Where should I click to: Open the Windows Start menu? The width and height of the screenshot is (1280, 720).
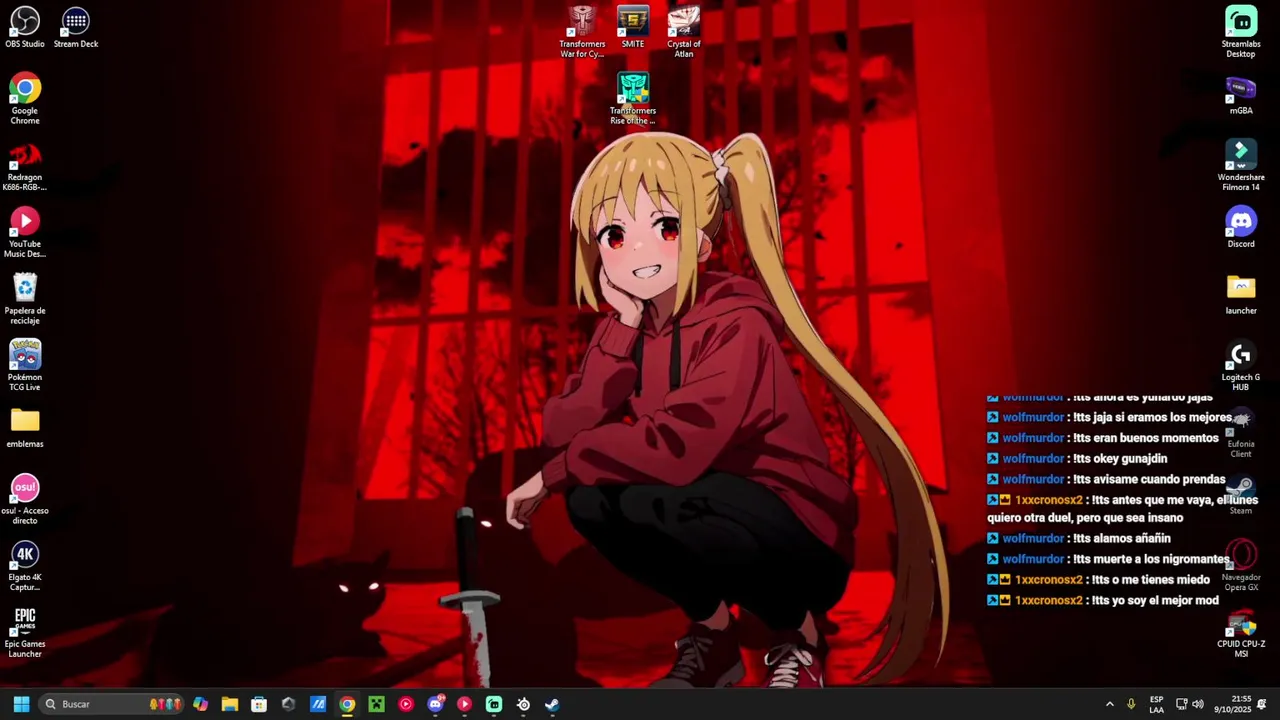[x=21, y=704]
